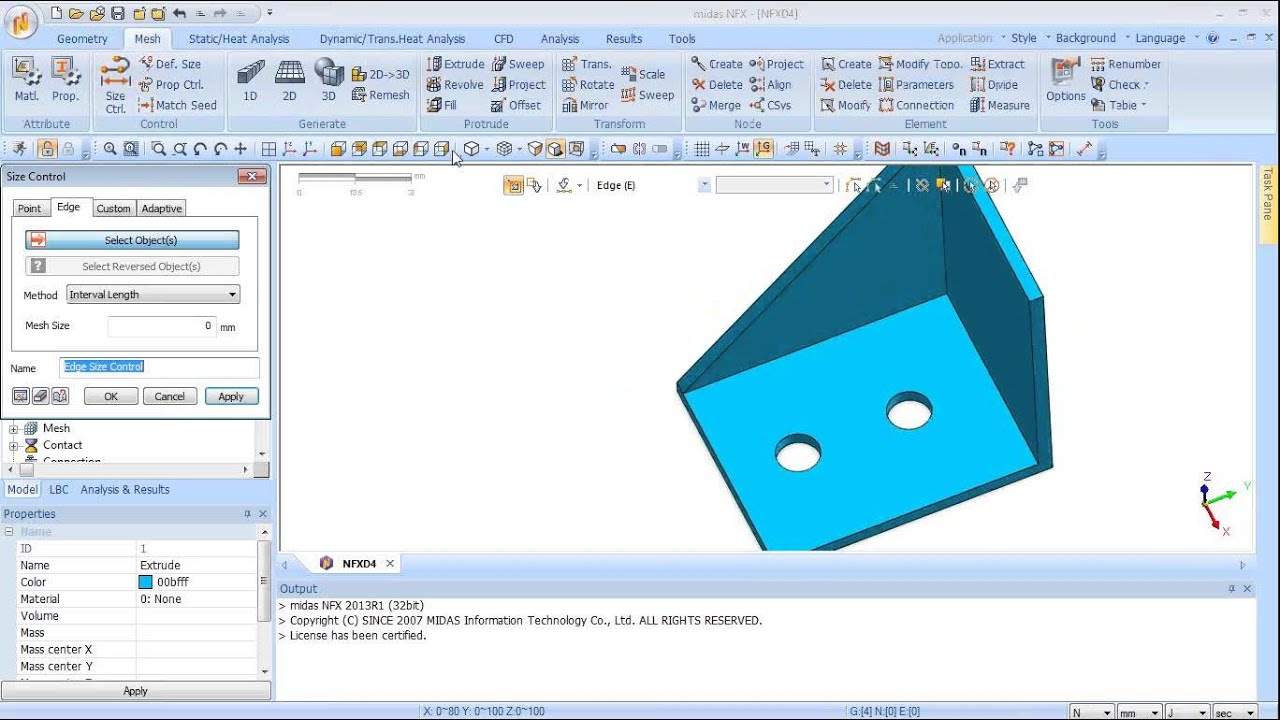The image size is (1280, 720).
Task: Toggle the orange view lock icon
Action: point(47,149)
